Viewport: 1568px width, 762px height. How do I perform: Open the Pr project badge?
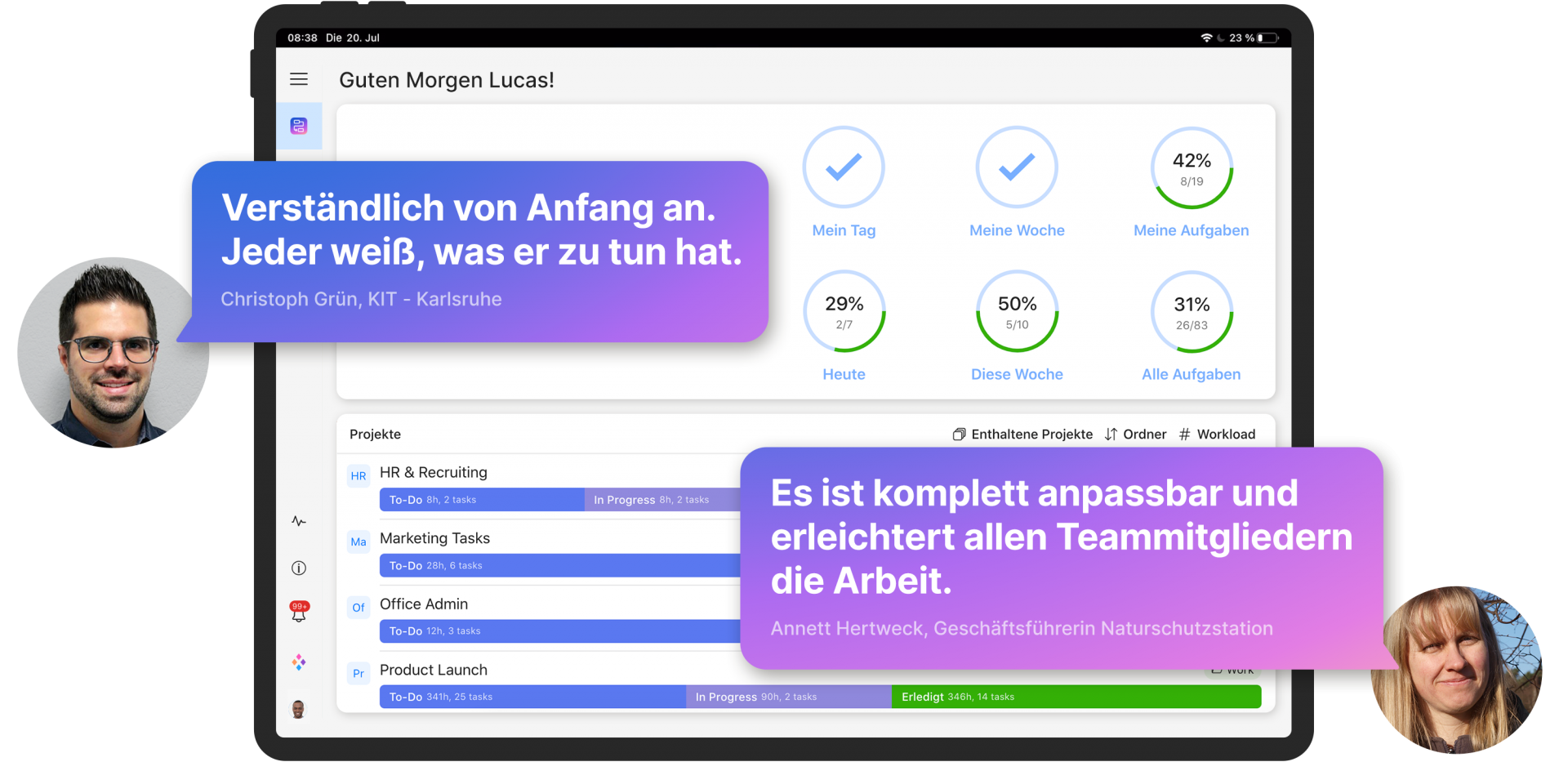pos(359,674)
